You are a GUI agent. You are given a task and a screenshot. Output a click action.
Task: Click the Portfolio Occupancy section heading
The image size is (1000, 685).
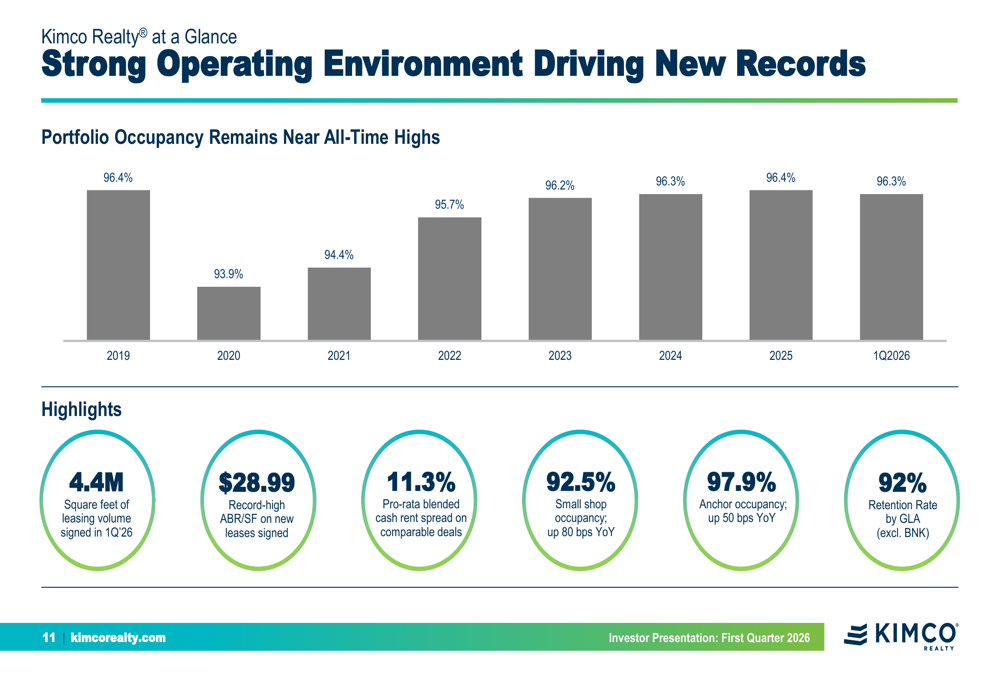tap(238, 137)
